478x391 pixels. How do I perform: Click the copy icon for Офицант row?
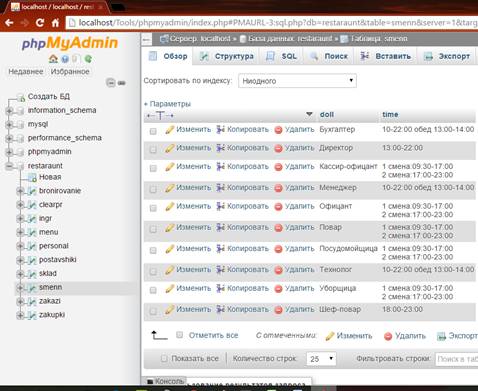point(220,206)
